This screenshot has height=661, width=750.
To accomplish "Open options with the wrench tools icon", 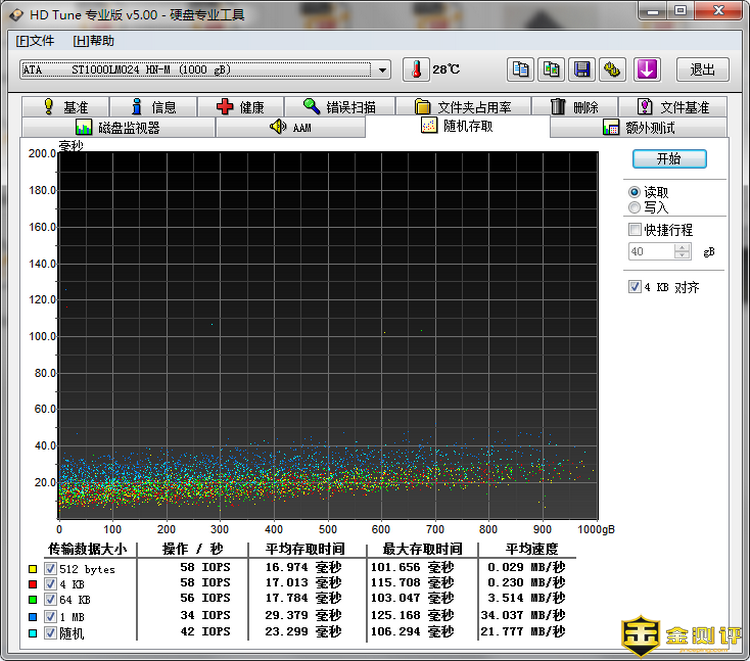I will coord(613,69).
